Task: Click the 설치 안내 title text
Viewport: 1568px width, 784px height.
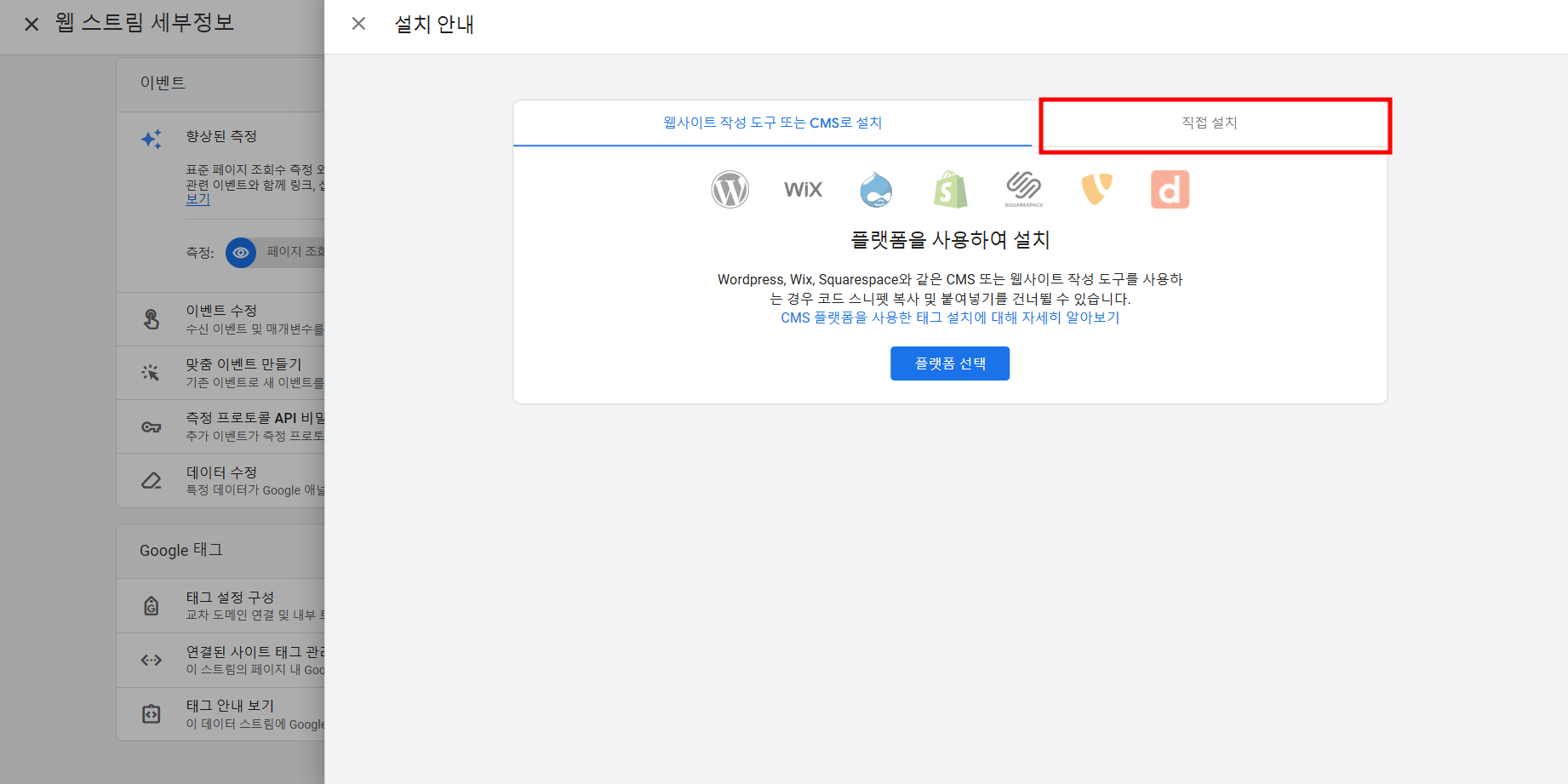Action: (x=434, y=24)
